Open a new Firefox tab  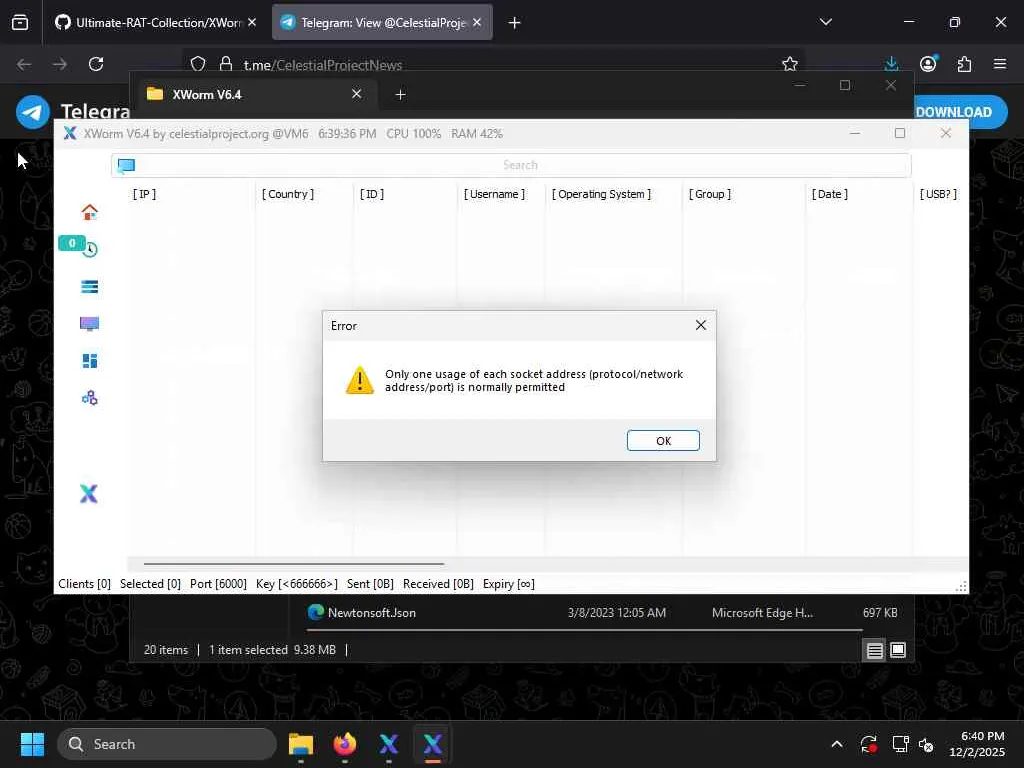[515, 23]
